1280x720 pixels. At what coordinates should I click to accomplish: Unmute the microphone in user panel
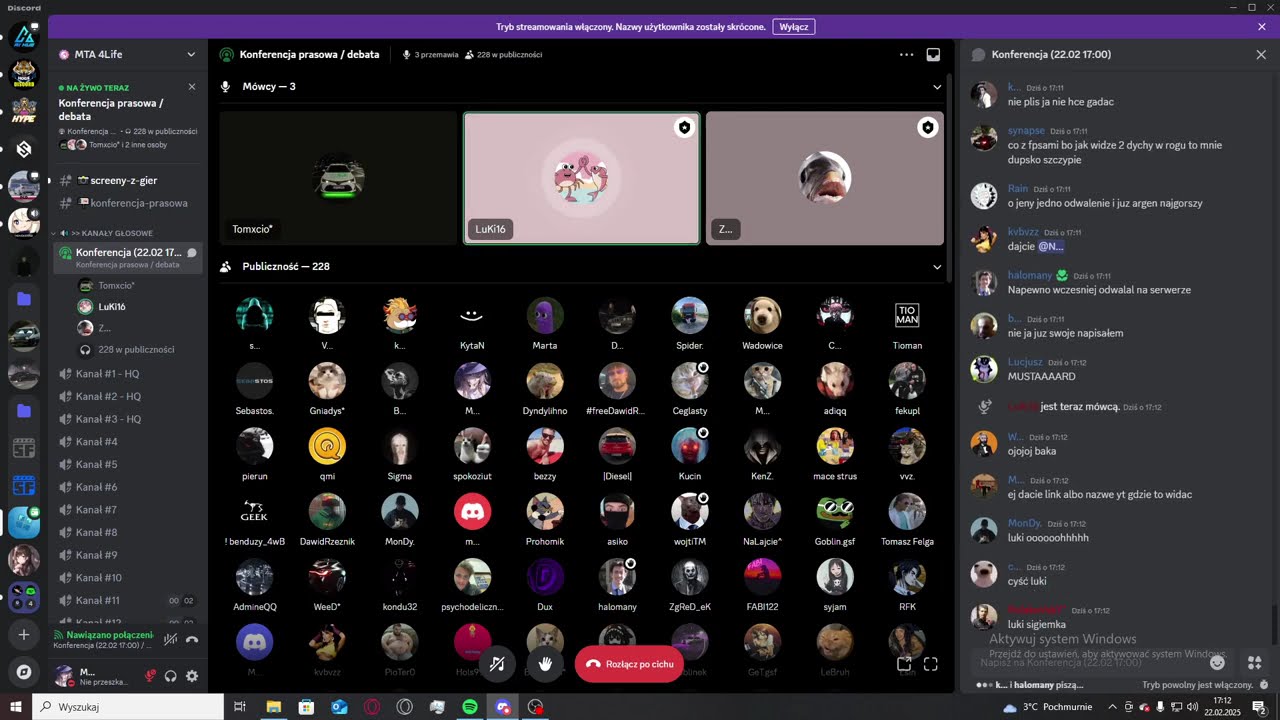pos(150,676)
